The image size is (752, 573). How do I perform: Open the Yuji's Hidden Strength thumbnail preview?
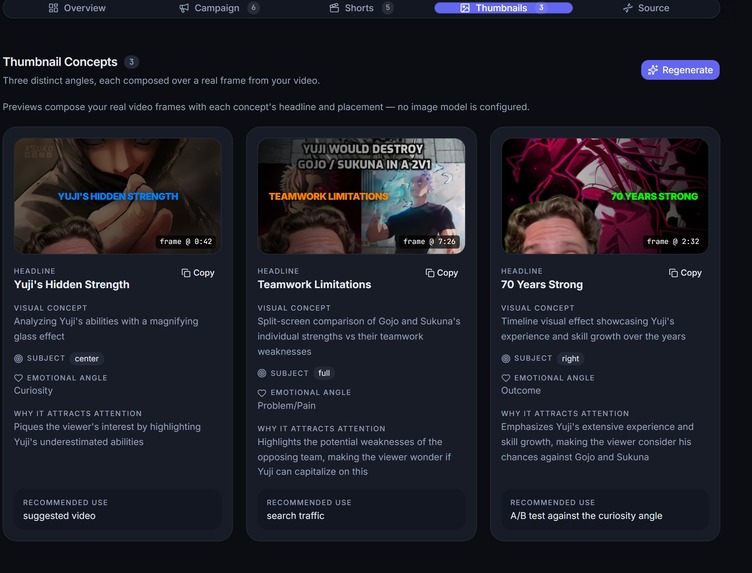click(118, 196)
